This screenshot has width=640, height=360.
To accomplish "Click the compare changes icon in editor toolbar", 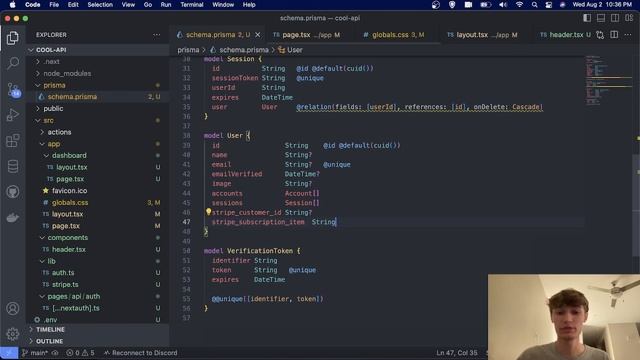I will pos(600,35).
